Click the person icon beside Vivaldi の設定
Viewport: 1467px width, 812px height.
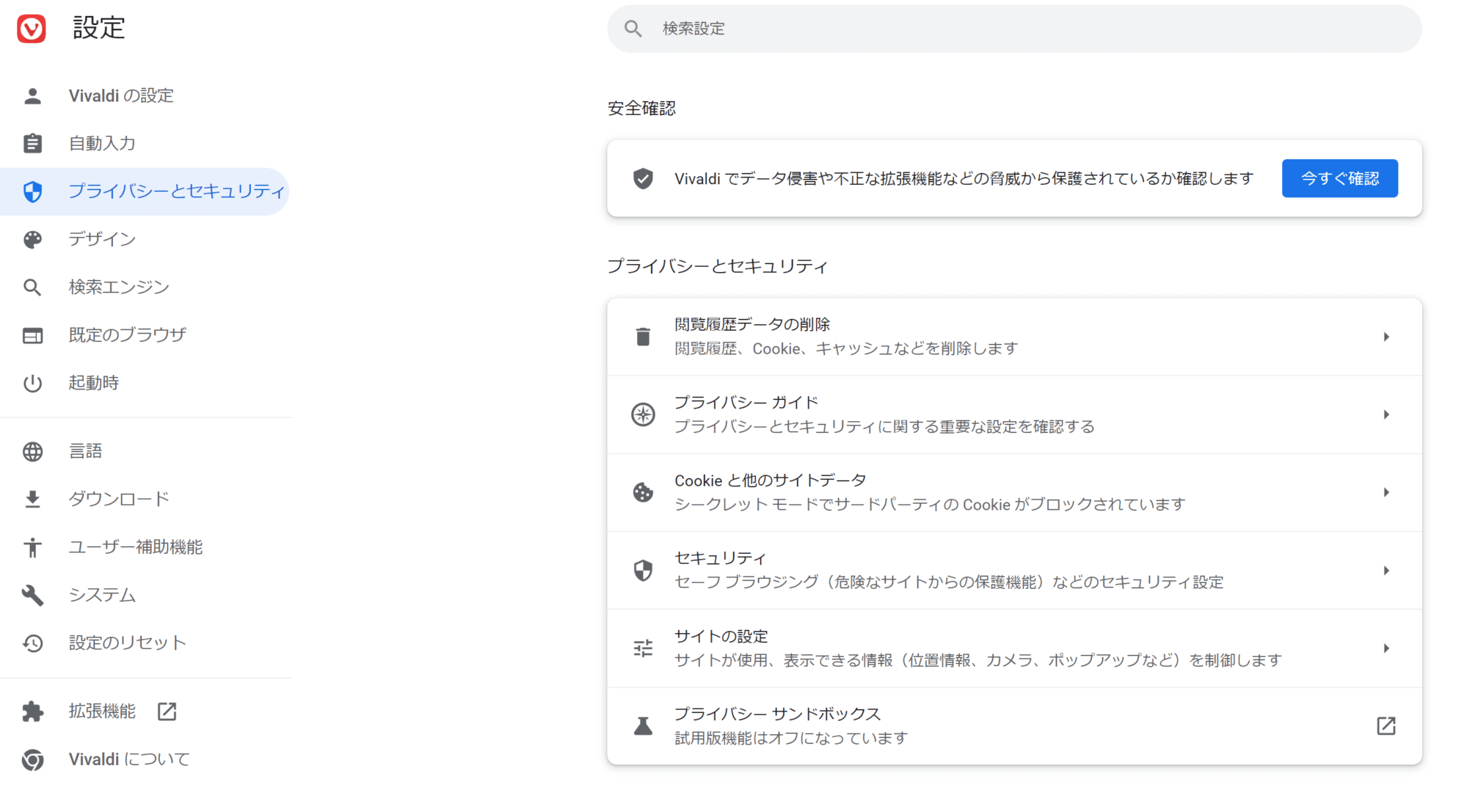click(32, 96)
